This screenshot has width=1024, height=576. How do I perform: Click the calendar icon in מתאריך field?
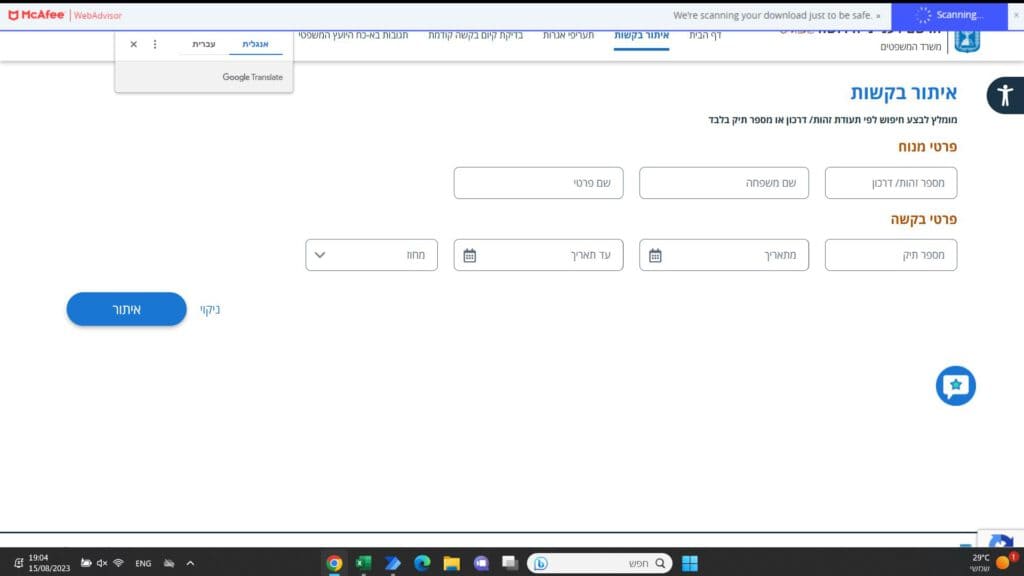coord(655,255)
